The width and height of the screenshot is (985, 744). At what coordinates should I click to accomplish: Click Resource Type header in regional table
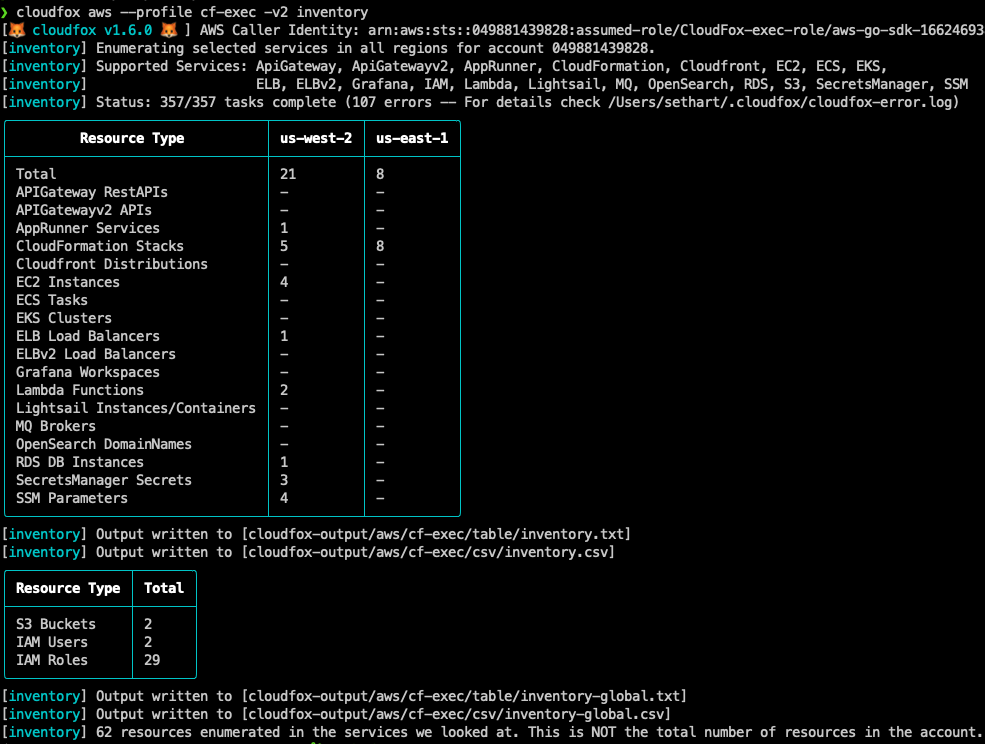point(132,138)
